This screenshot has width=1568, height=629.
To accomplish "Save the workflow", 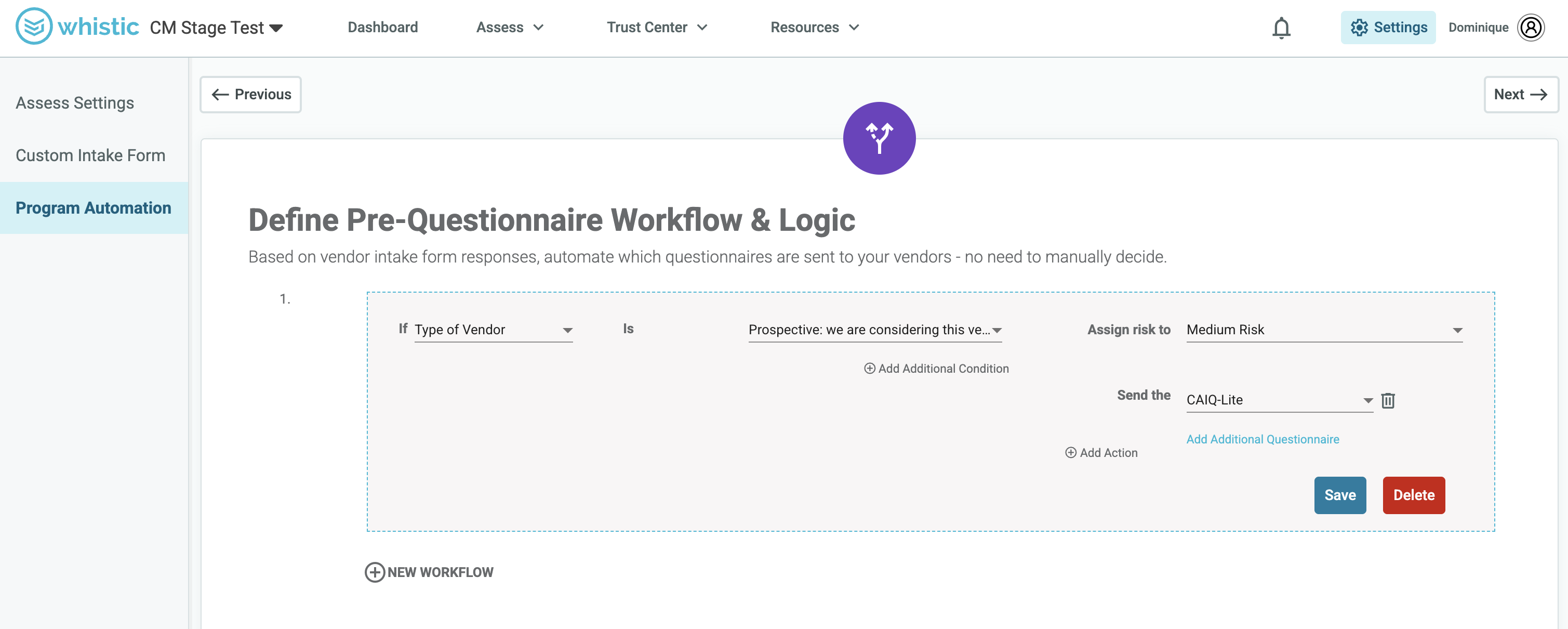I will pos(1340,495).
